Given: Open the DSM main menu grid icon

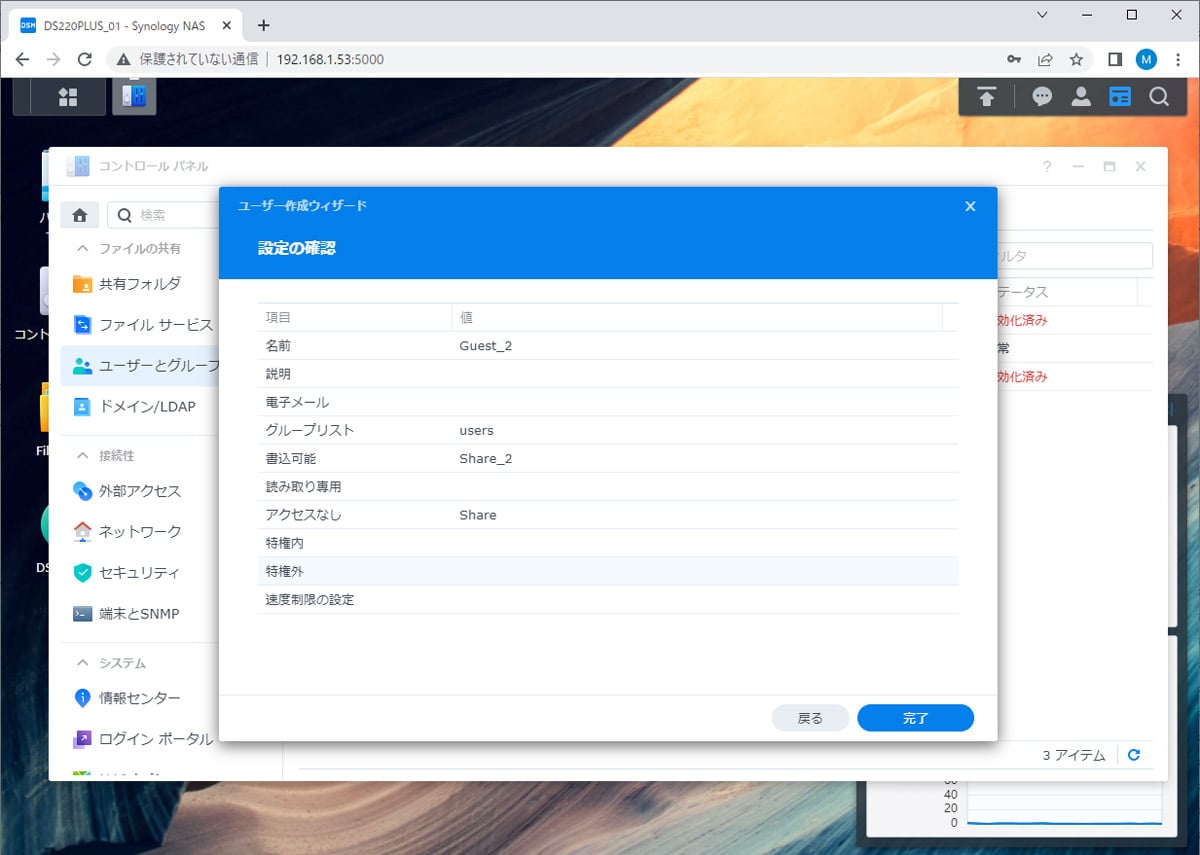Looking at the screenshot, I should pyautogui.click(x=68, y=97).
